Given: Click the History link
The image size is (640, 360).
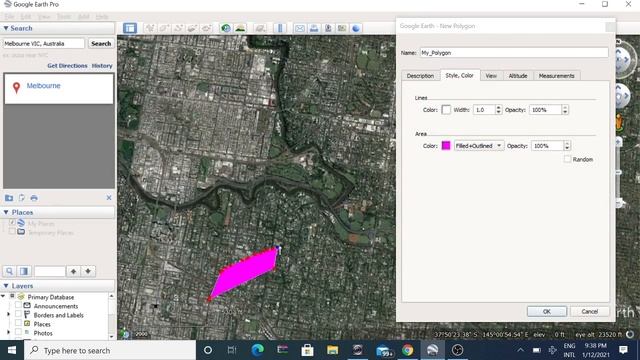Looking at the screenshot, I should point(102,65).
